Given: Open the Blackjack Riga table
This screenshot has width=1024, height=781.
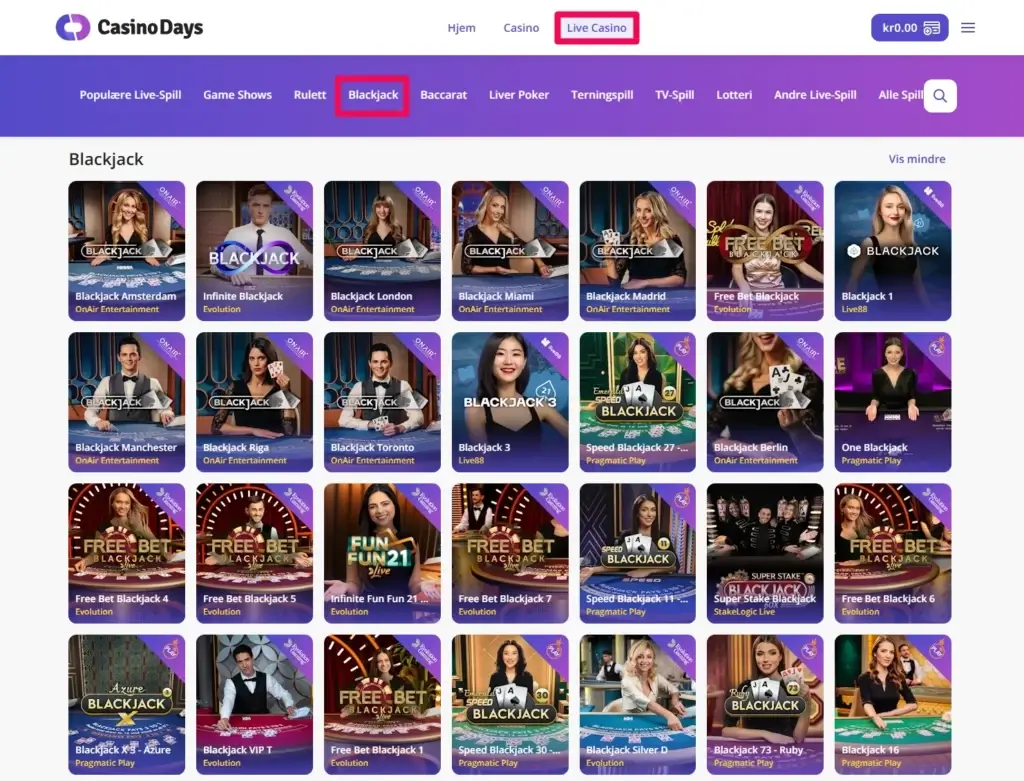Looking at the screenshot, I should tap(254, 402).
